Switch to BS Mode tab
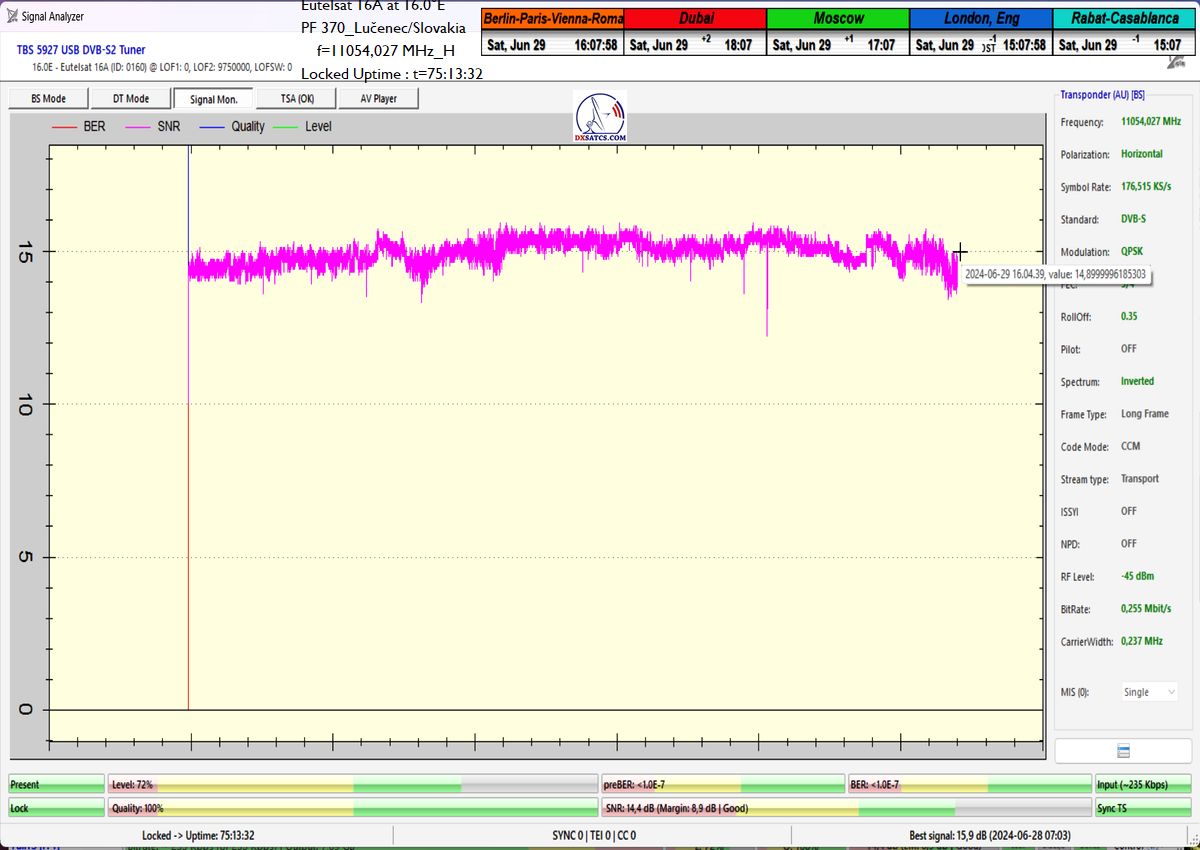This screenshot has width=1200, height=850. pyautogui.click(x=48, y=99)
